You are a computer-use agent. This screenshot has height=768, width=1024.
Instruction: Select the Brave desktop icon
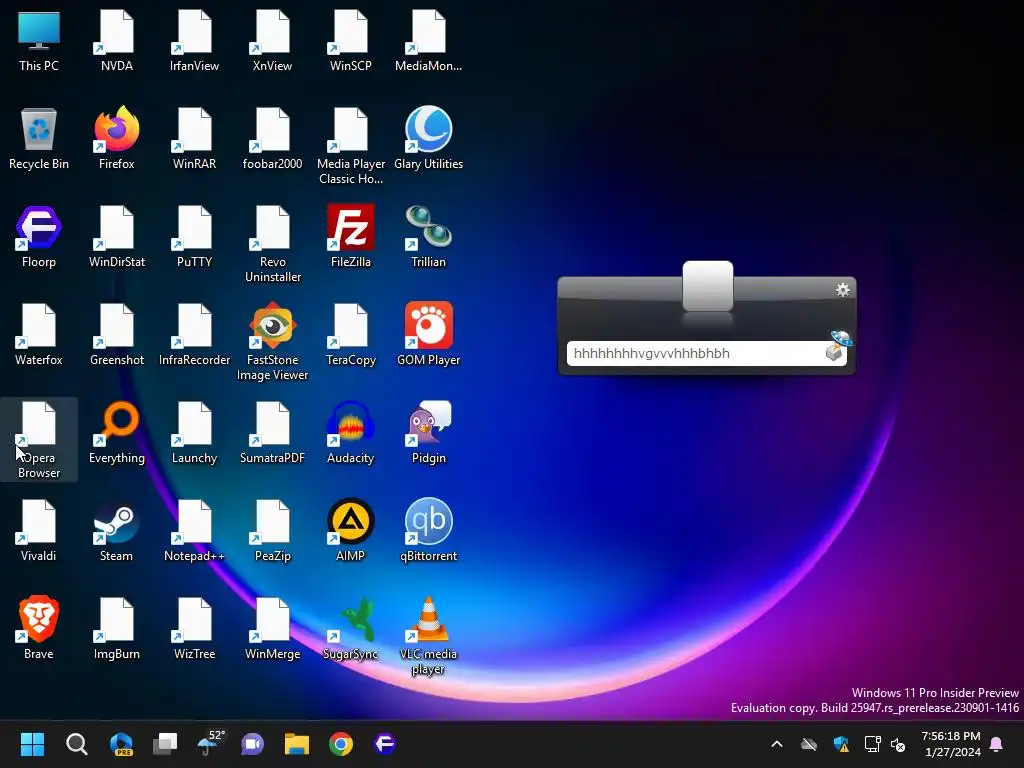[39, 628]
